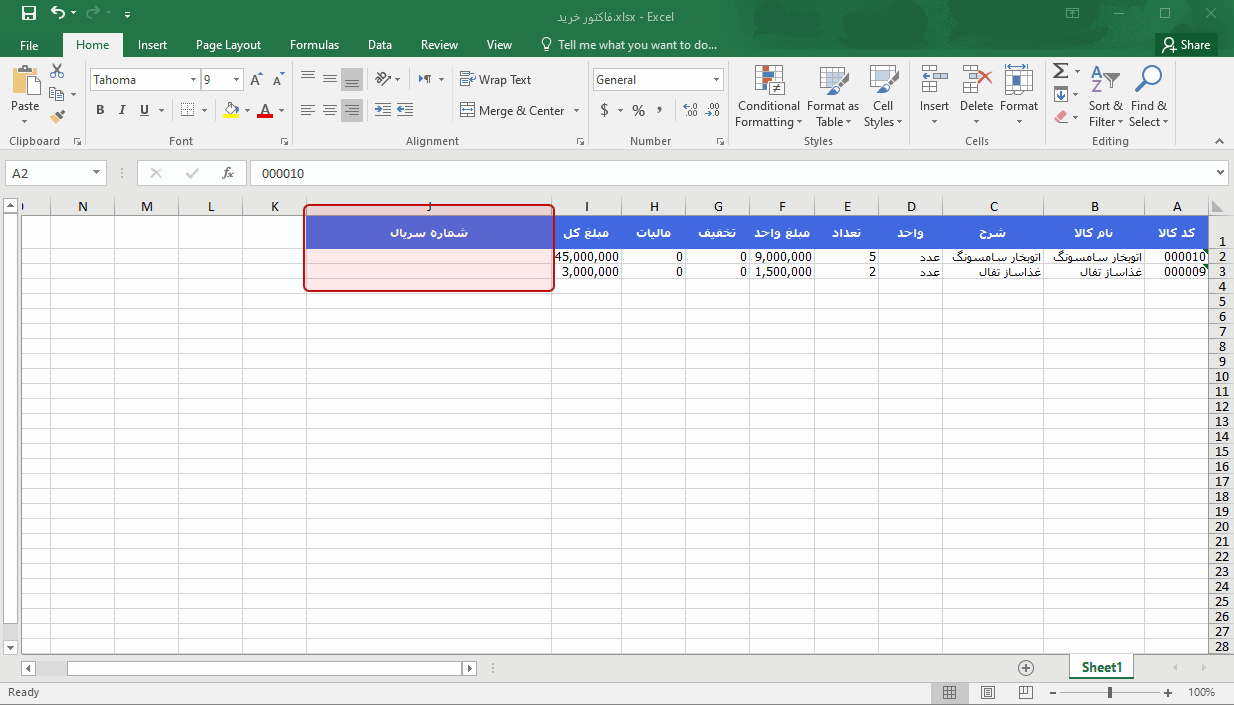Click the Decrease Decimal icon
The height and width of the screenshot is (705, 1234).
coord(713,110)
